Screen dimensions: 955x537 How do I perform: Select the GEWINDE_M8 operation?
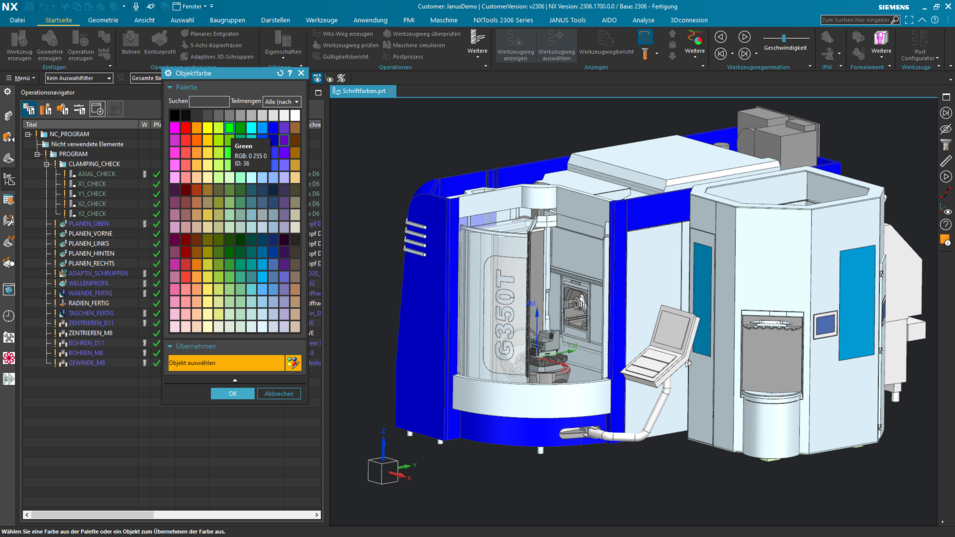pos(86,363)
